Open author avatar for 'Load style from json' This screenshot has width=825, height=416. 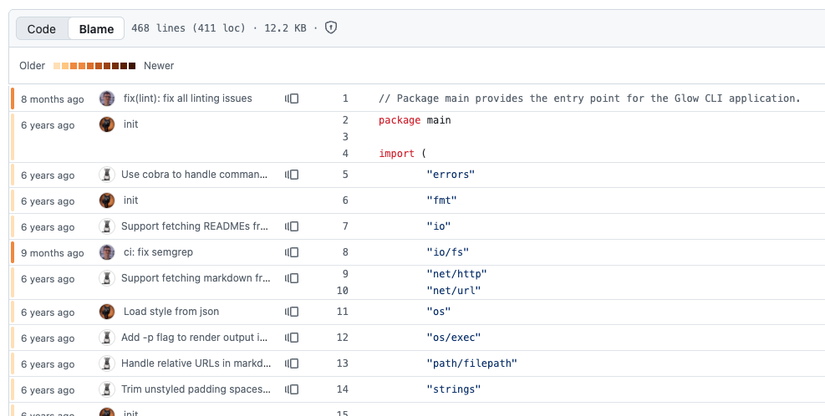[107, 311]
